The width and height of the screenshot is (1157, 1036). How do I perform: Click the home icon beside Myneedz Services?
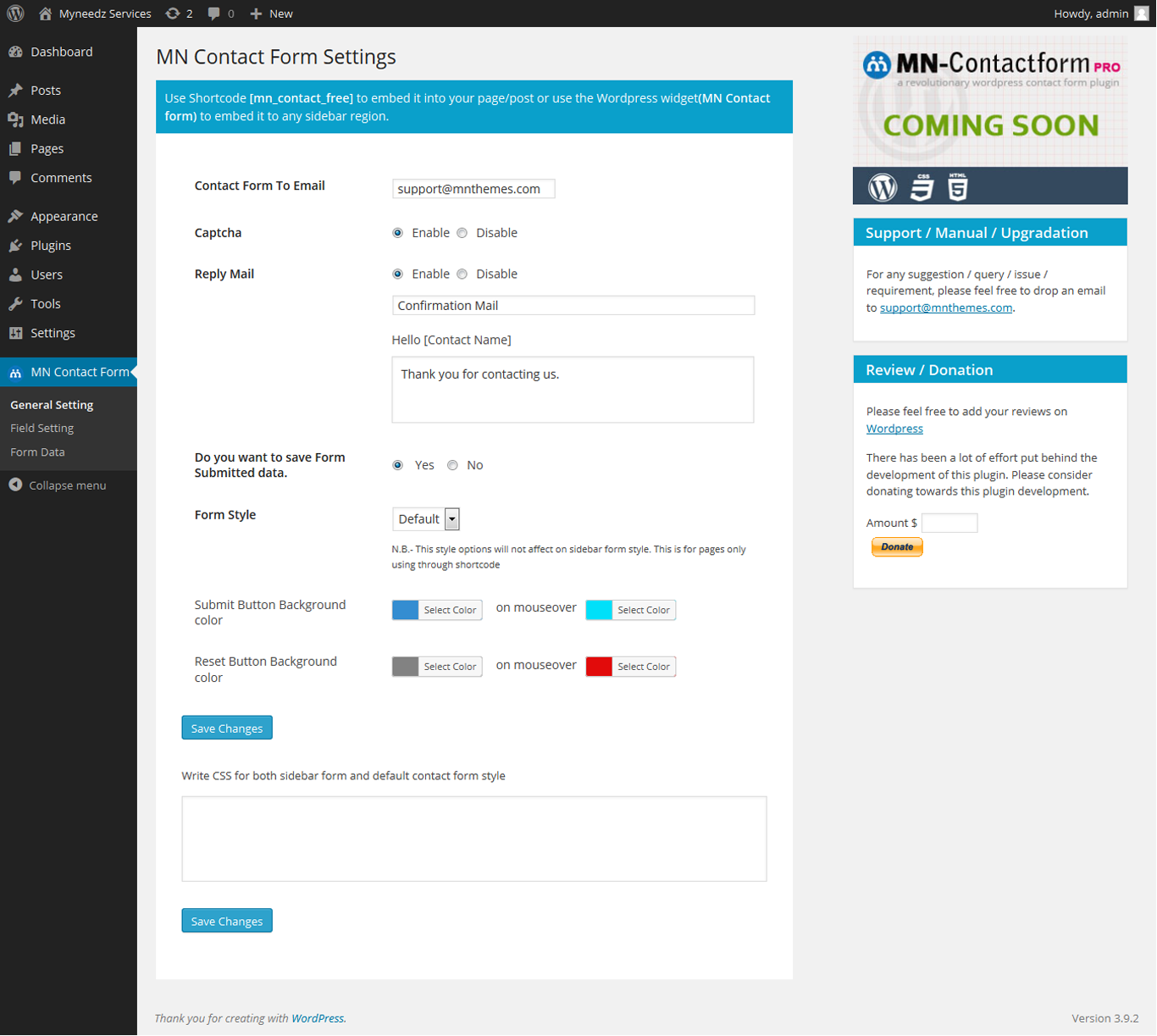tap(46, 14)
